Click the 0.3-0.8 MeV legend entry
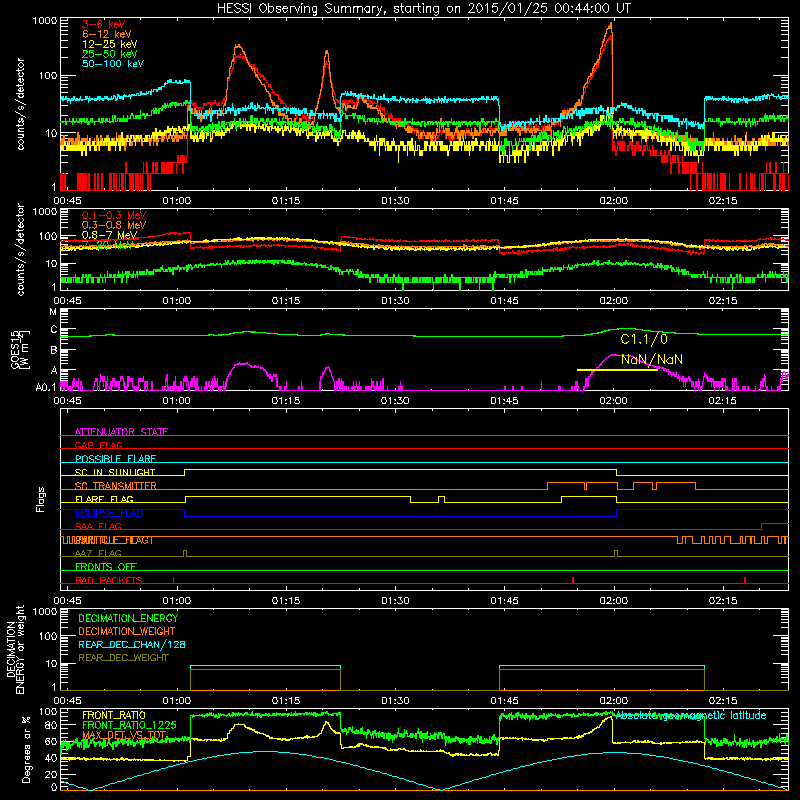 coord(114,226)
